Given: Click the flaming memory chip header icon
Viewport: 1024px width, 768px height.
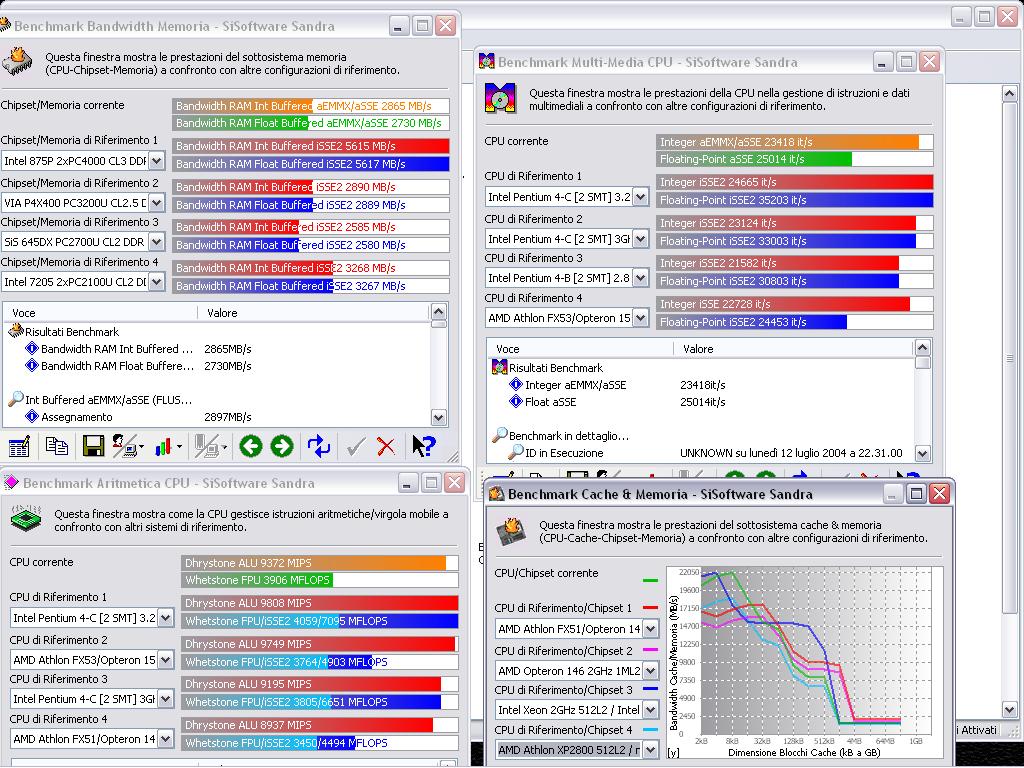Looking at the screenshot, I should [x=18, y=63].
